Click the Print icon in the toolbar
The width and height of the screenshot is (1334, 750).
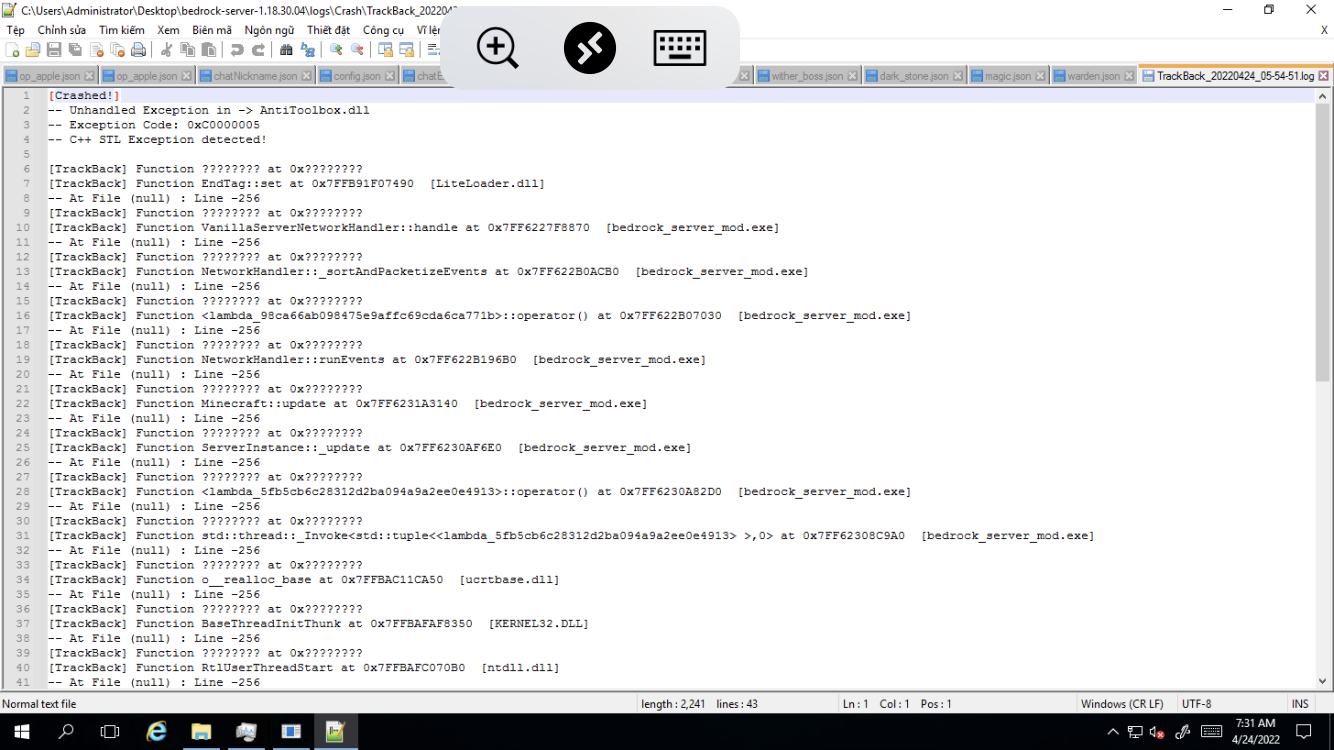coord(138,51)
